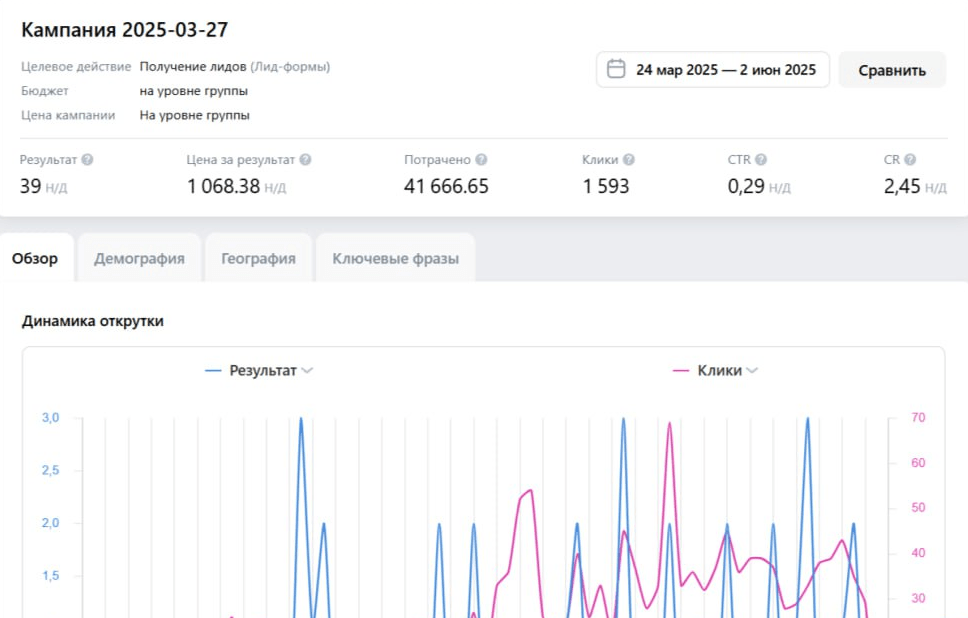968x618 pixels.
Task: Open the Демография tab
Action: 139,258
